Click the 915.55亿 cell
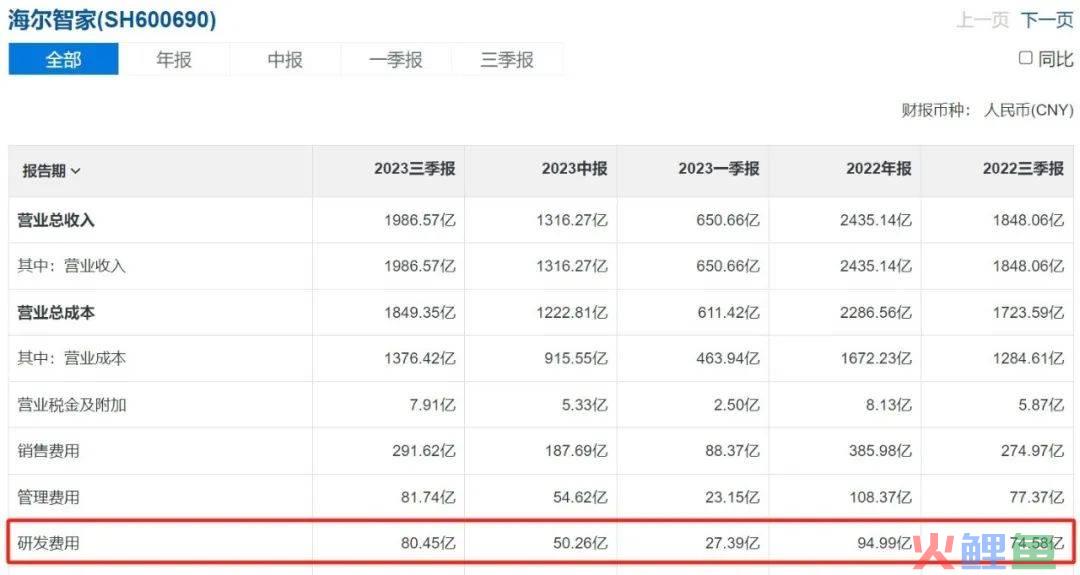The height and width of the screenshot is (575, 1080). click(x=576, y=358)
